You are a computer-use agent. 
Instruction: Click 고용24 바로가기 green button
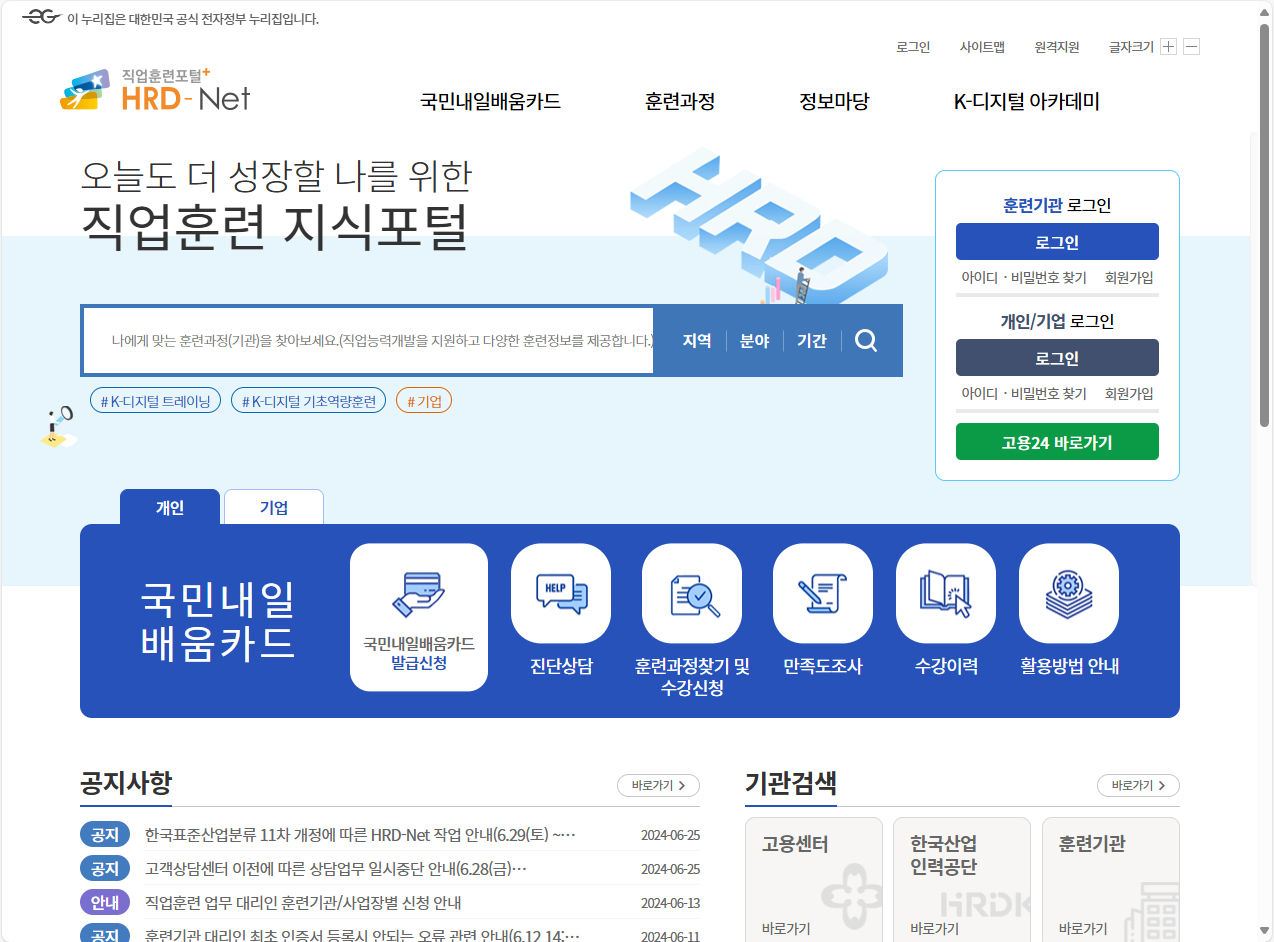tap(1057, 442)
